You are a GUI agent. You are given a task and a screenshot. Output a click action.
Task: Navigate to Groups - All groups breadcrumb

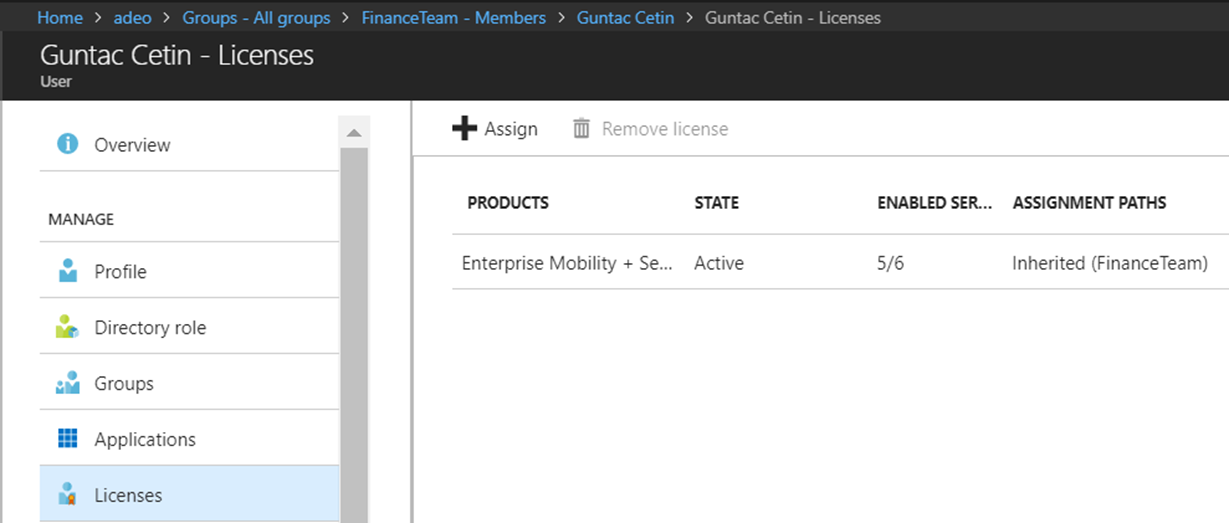(256, 18)
